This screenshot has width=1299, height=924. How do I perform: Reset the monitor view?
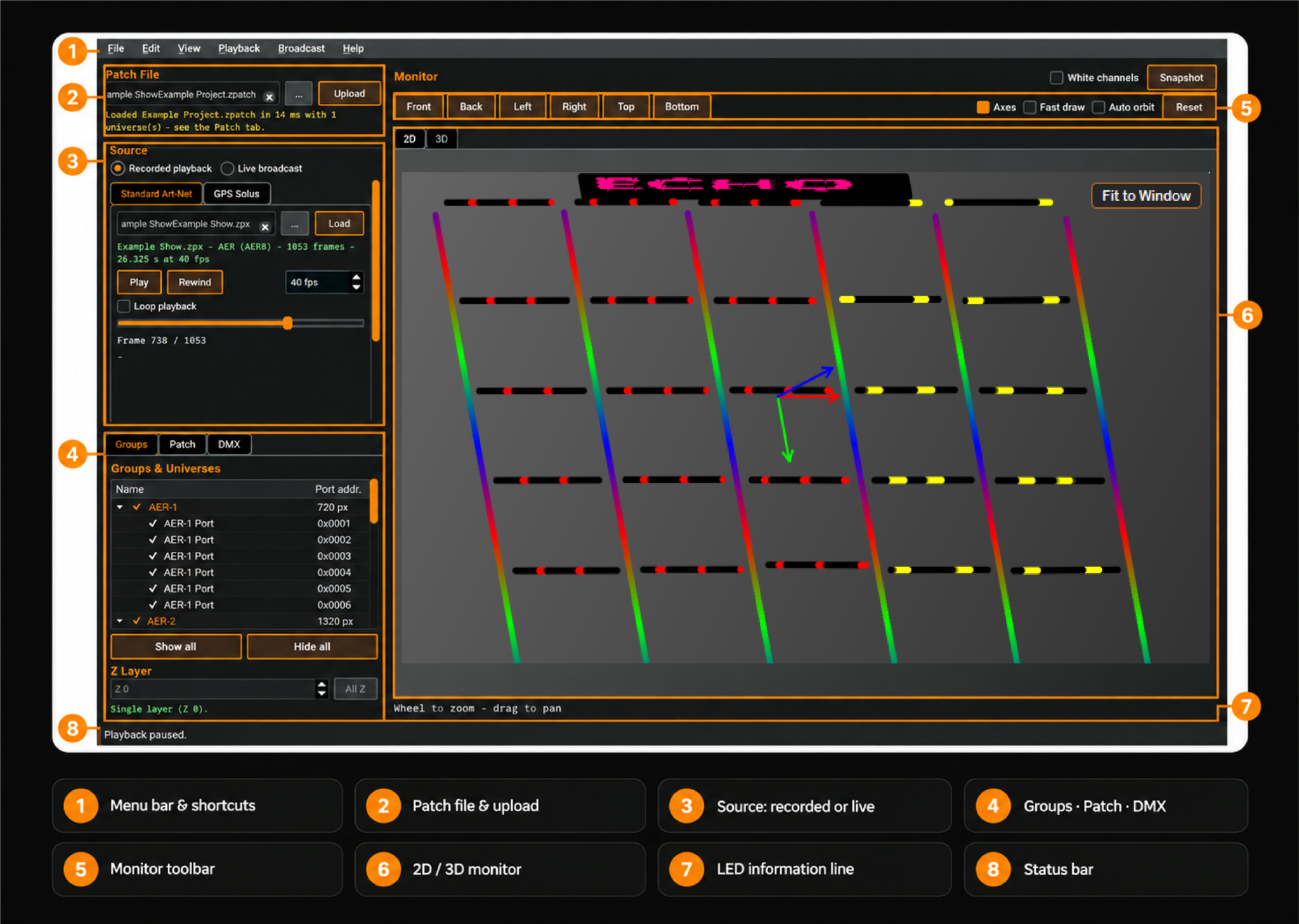point(1189,107)
